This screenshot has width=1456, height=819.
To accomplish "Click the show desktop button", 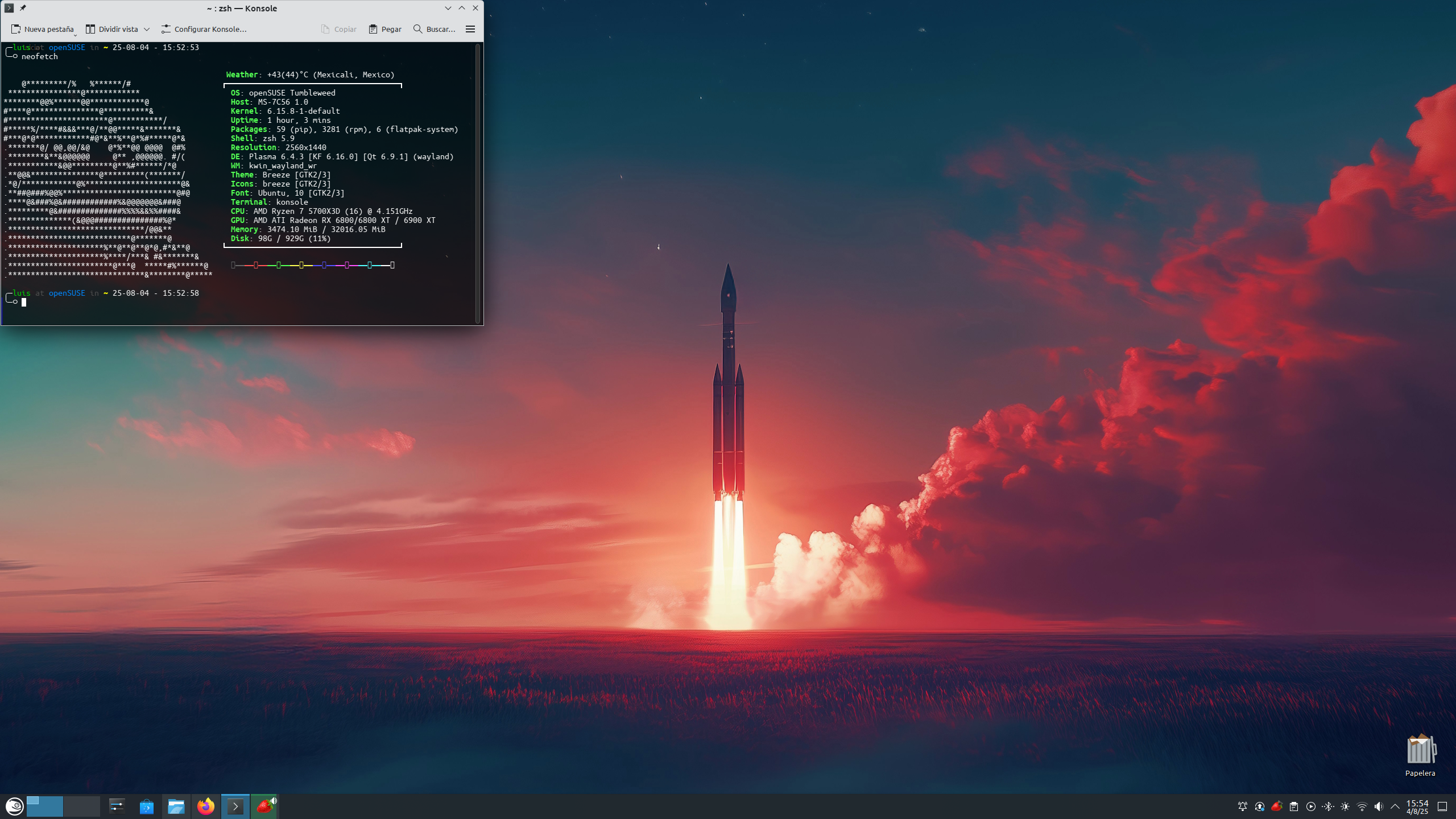I will point(1442,806).
